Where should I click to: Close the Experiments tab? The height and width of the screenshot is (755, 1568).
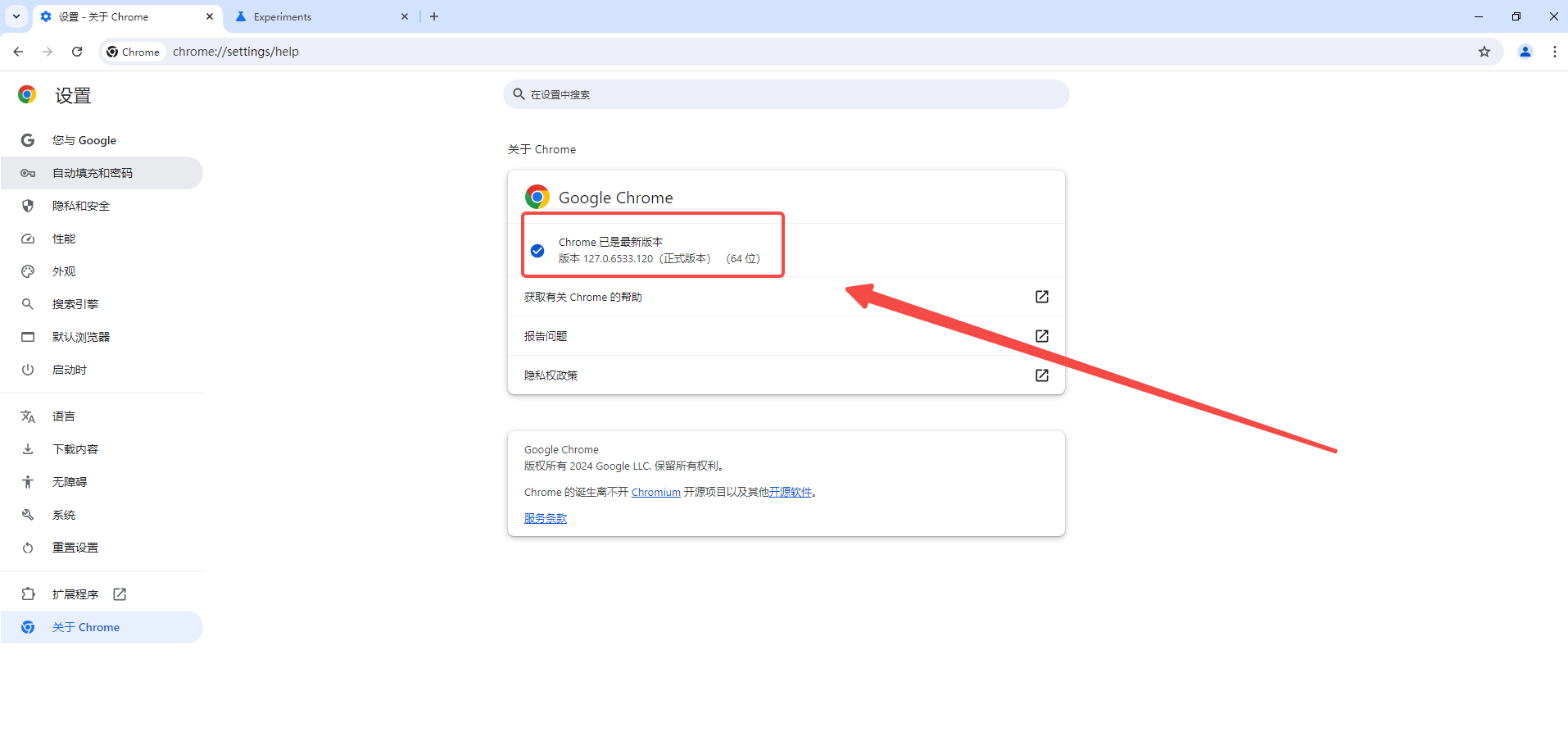click(x=405, y=16)
